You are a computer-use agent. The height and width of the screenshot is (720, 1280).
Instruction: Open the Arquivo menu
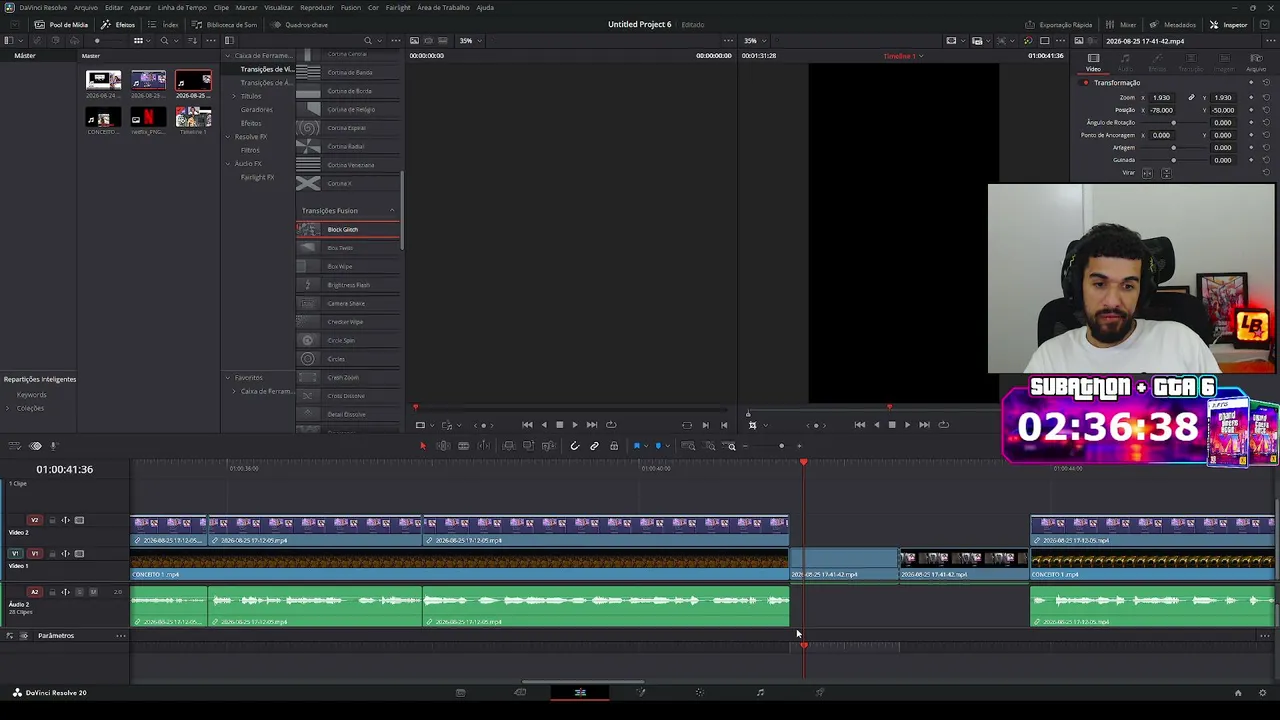(x=85, y=7)
